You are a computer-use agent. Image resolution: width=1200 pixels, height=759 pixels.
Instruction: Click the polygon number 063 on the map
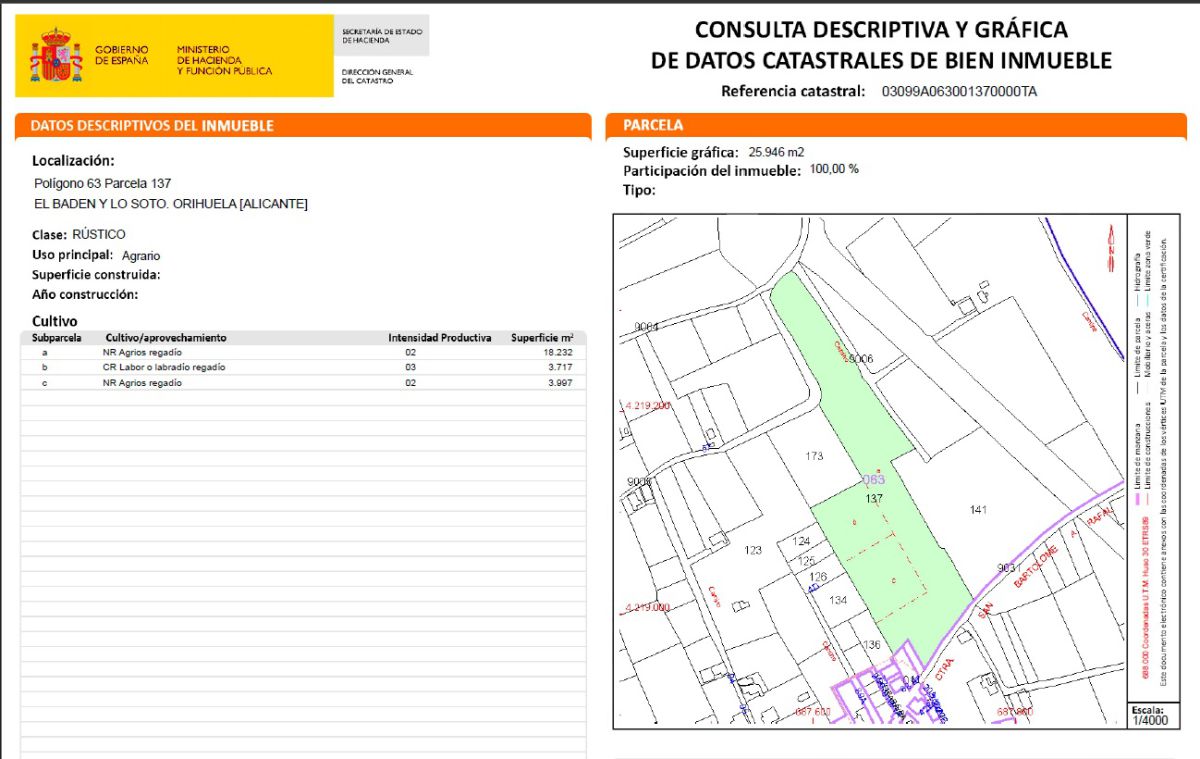873,479
